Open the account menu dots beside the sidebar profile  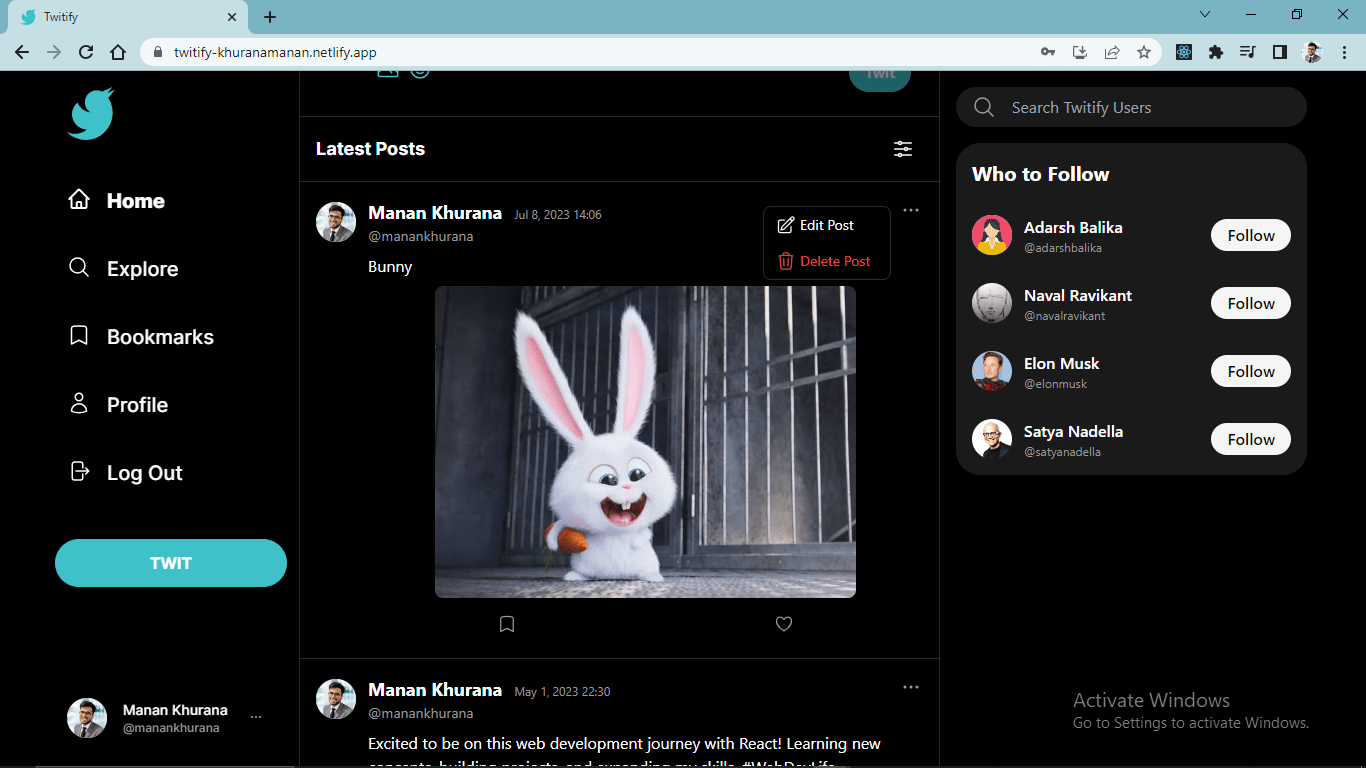256,717
